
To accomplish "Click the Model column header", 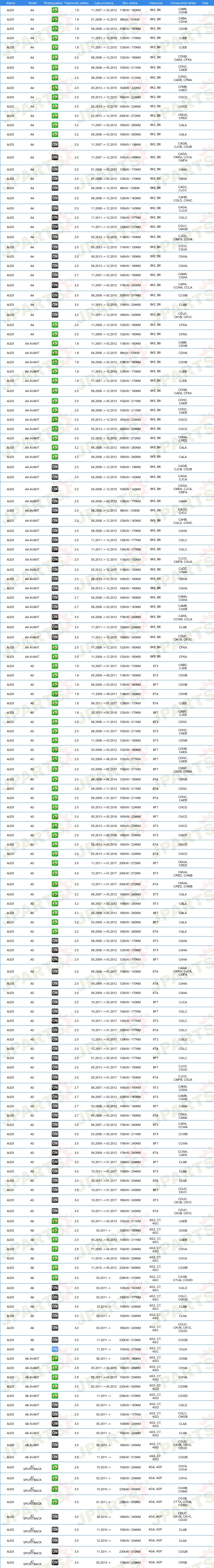I will [32, 2].
